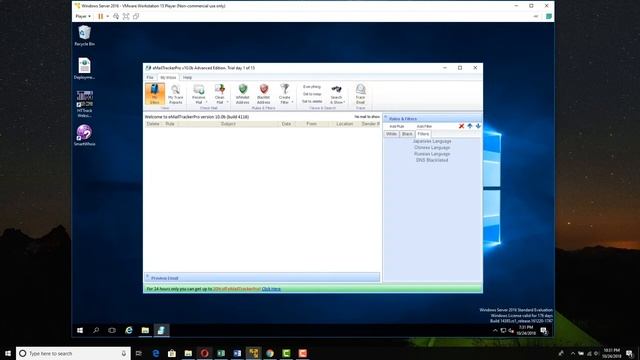Open HTTrack Website desktop shortcut
The height and width of the screenshot is (360, 640).
pos(84,104)
